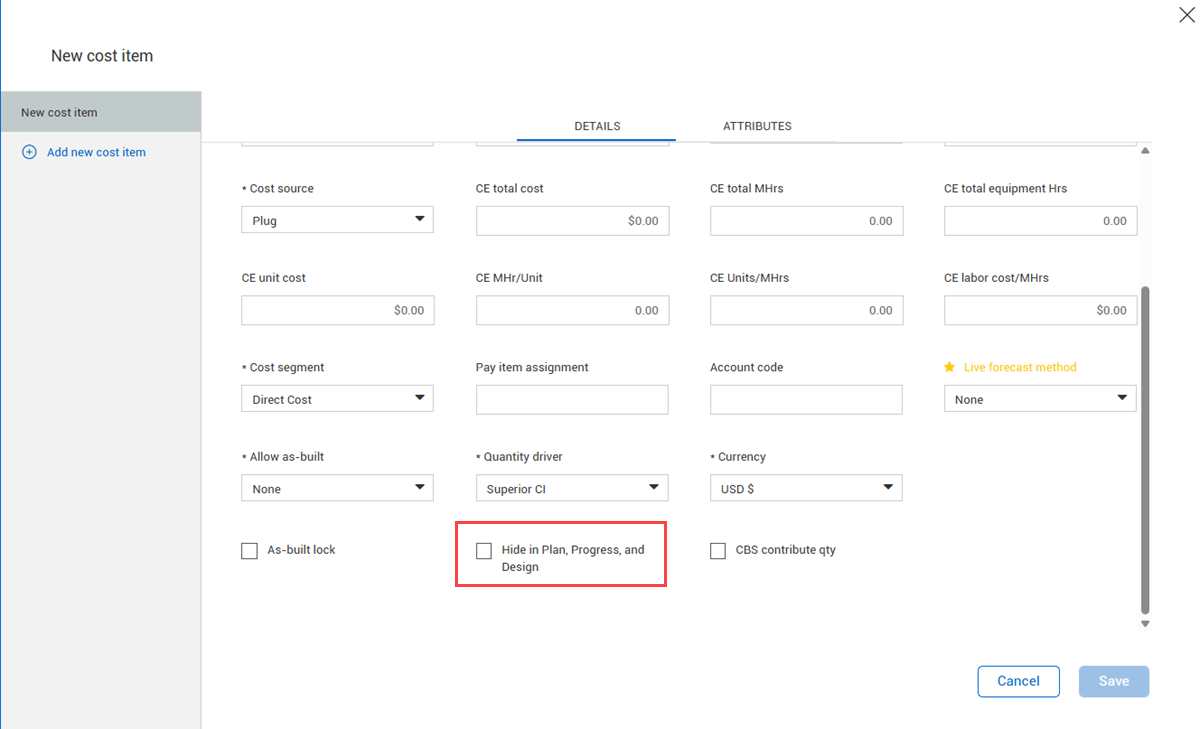This screenshot has width=1200, height=729.
Task: Expand the Quantity driver dropdown
Action: (571, 488)
